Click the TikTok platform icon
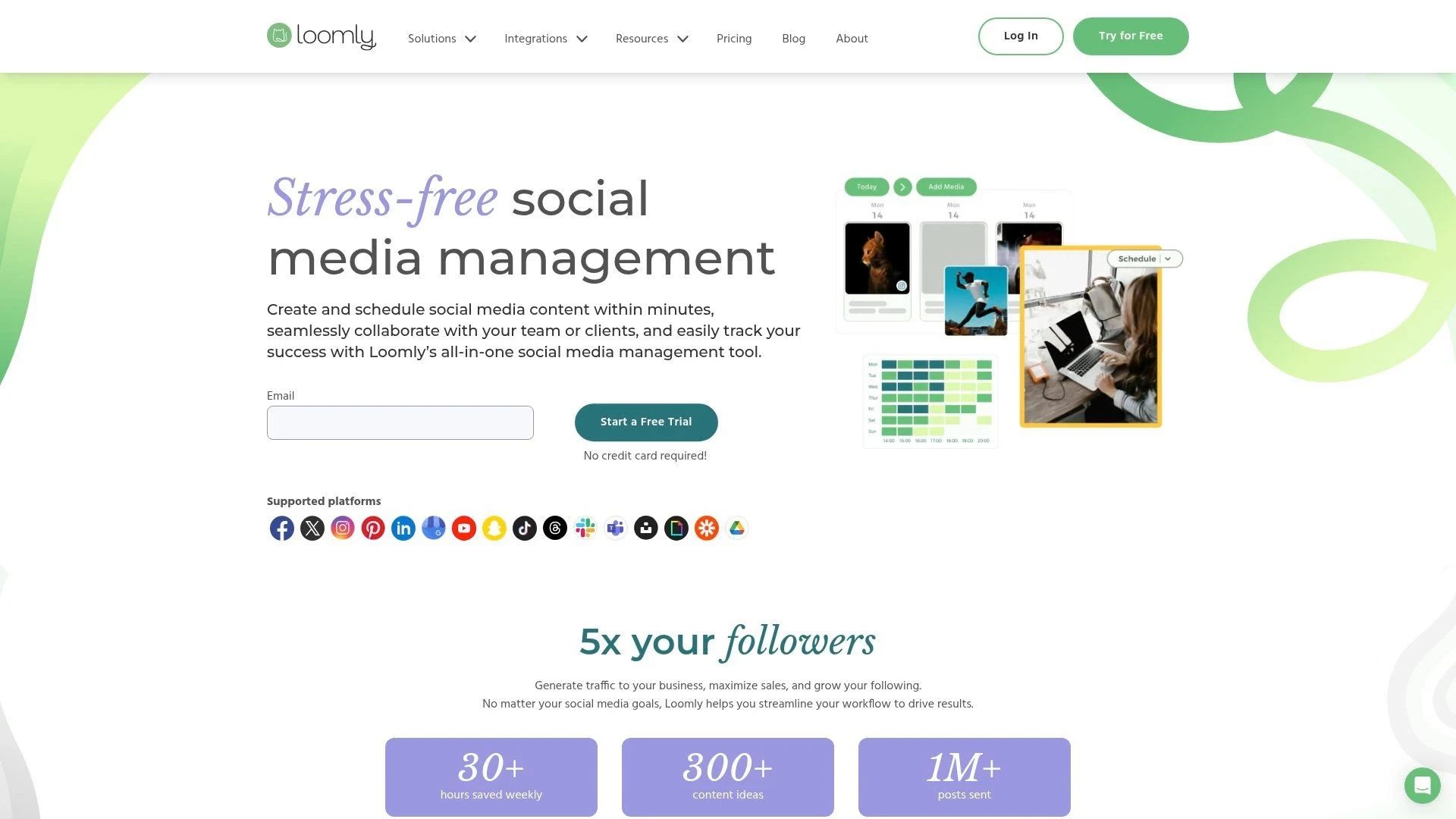The width and height of the screenshot is (1456, 819). 524,528
